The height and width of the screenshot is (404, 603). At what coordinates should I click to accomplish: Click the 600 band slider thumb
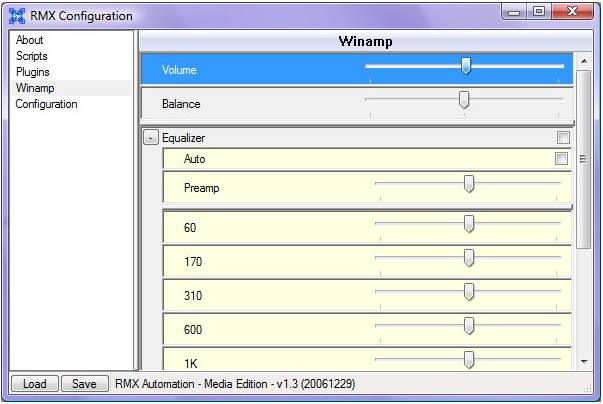click(x=469, y=326)
